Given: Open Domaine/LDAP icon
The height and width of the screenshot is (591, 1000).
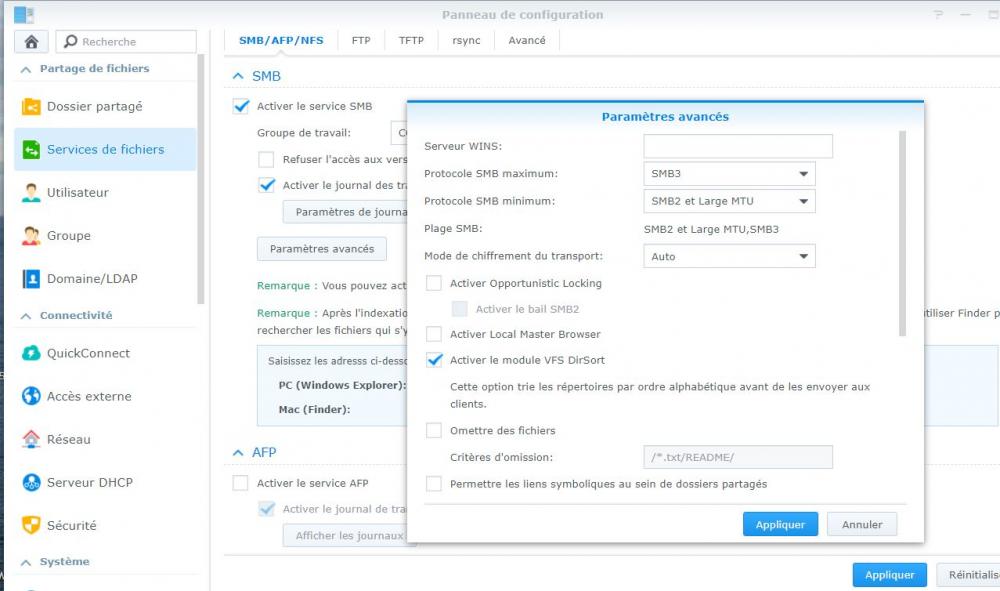Looking at the screenshot, I should pos(31,279).
